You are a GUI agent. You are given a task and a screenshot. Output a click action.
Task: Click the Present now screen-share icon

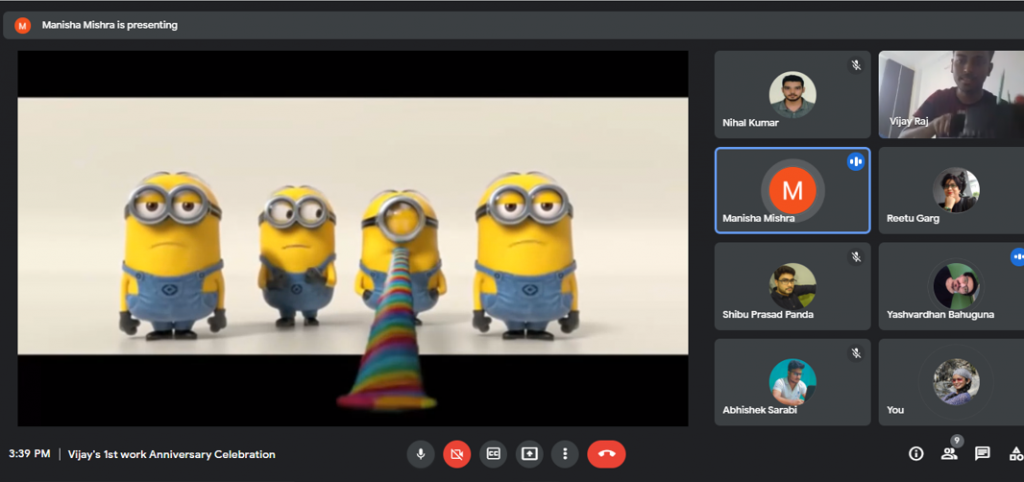(529, 454)
